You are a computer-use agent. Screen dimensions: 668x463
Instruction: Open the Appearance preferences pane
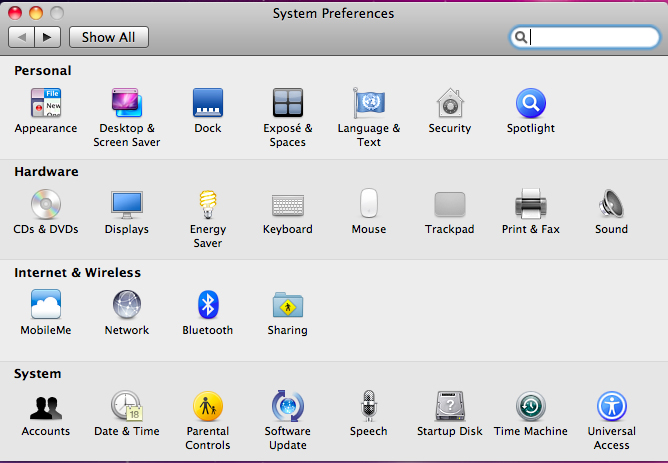[45, 103]
